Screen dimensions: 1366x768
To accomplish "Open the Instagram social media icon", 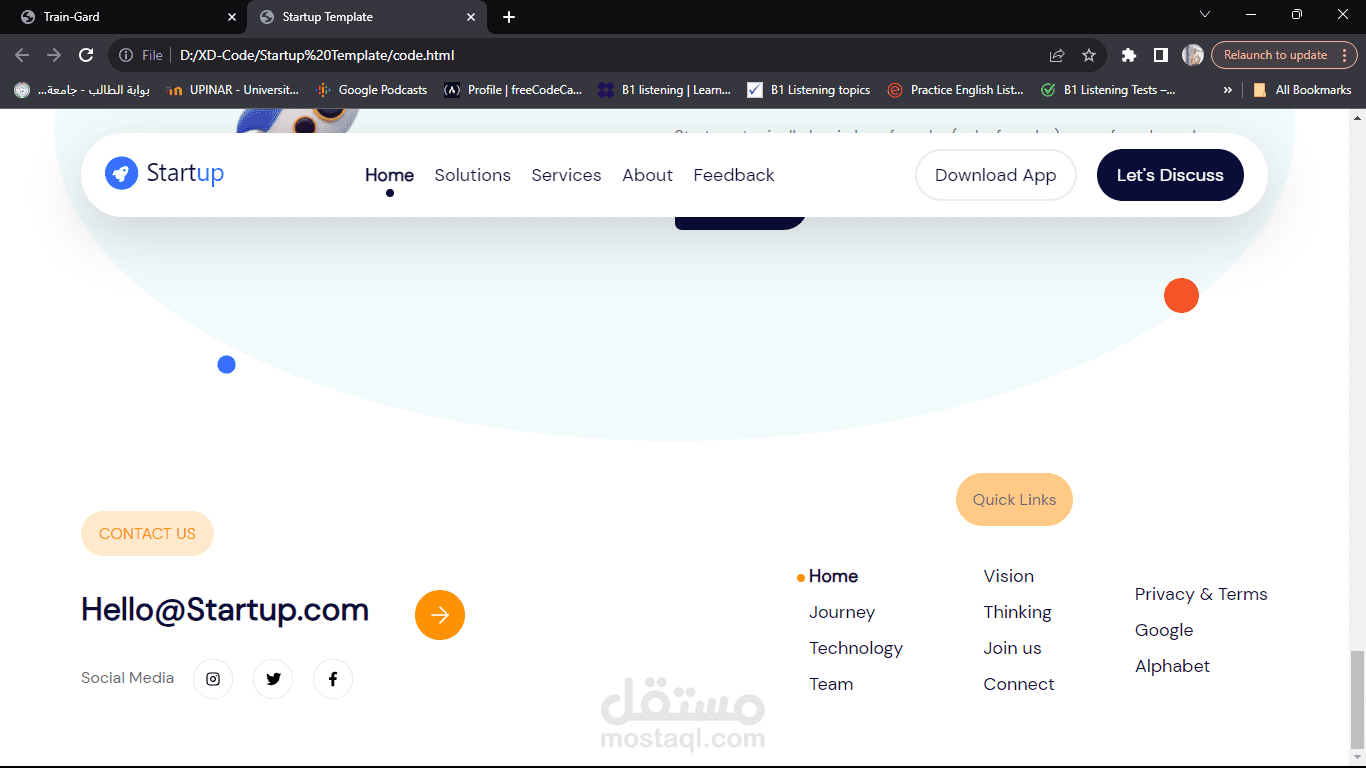I will (x=213, y=679).
